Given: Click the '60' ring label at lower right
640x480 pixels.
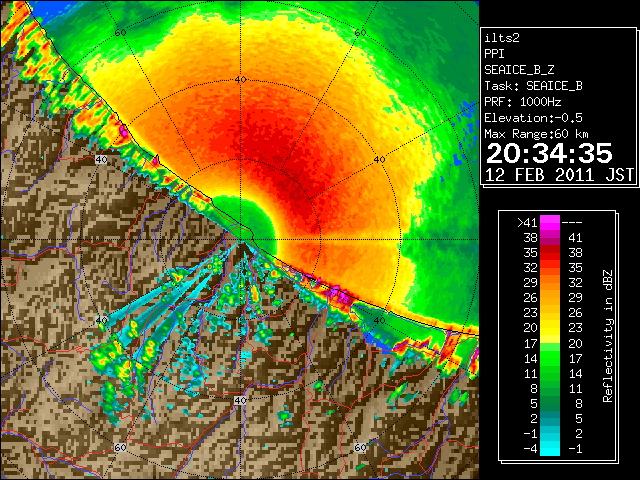Looking at the screenshot, I should pyautogui.click(x=360, y=448).
